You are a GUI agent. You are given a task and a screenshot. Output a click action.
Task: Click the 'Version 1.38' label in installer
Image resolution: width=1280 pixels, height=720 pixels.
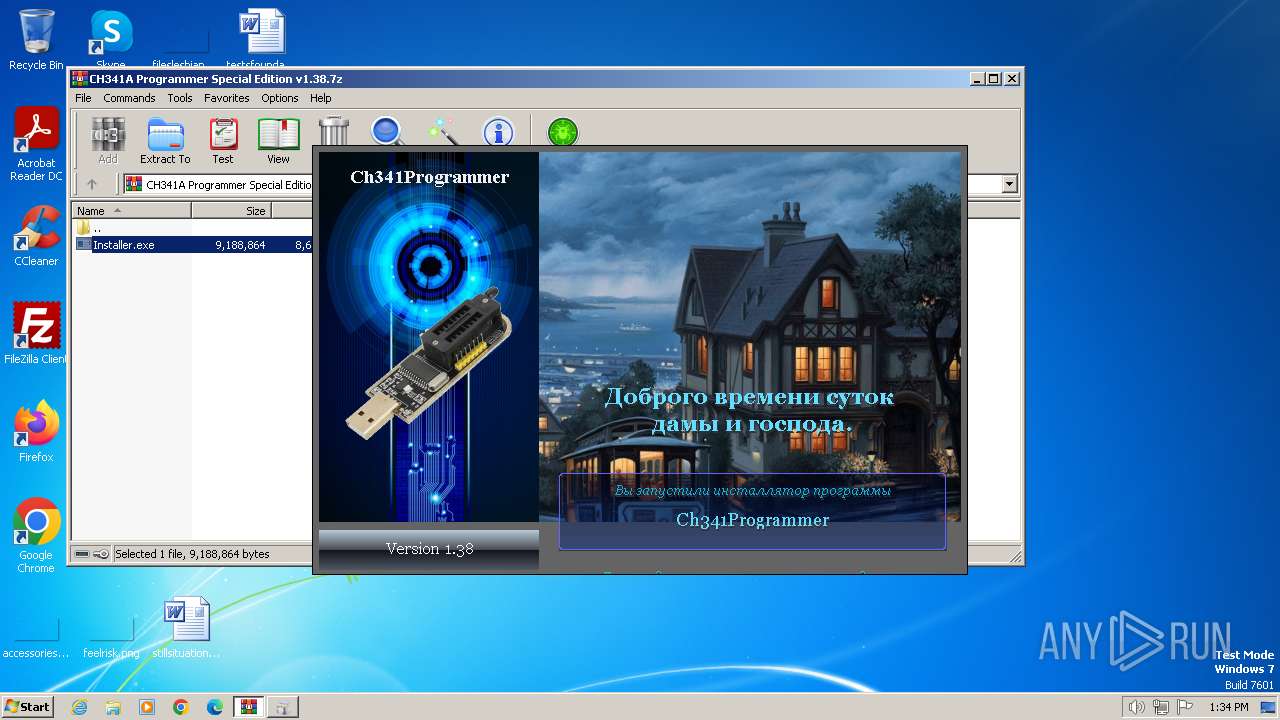pyautogui.click(x=429, y=549)
